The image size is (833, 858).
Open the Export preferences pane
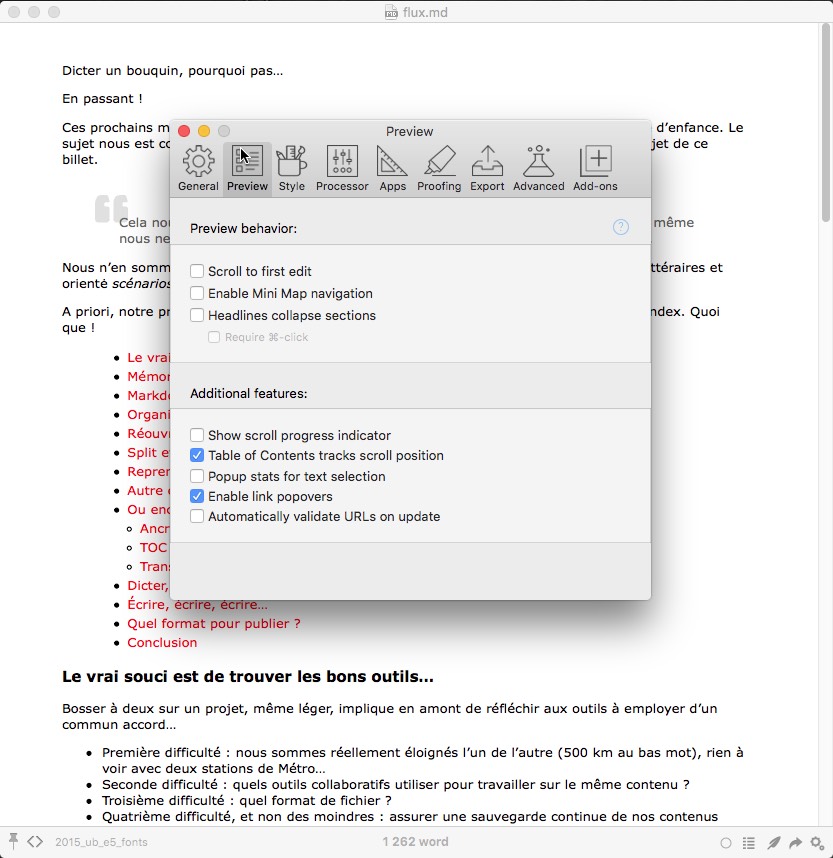click(x=487, y=169)
